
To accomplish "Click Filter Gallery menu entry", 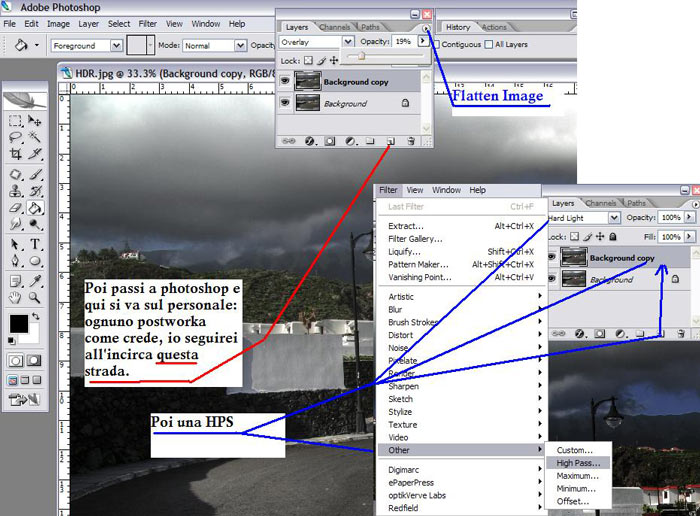I will click(x=415, y=238).
